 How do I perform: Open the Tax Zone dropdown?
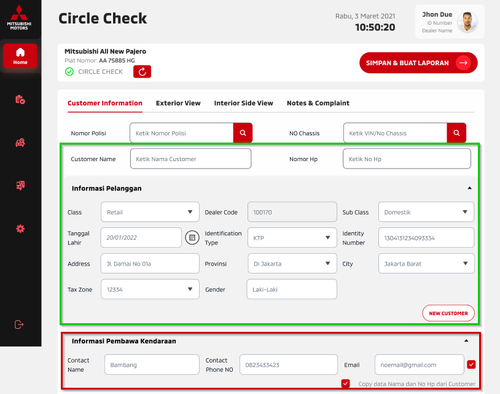click(x=150, y=289)
